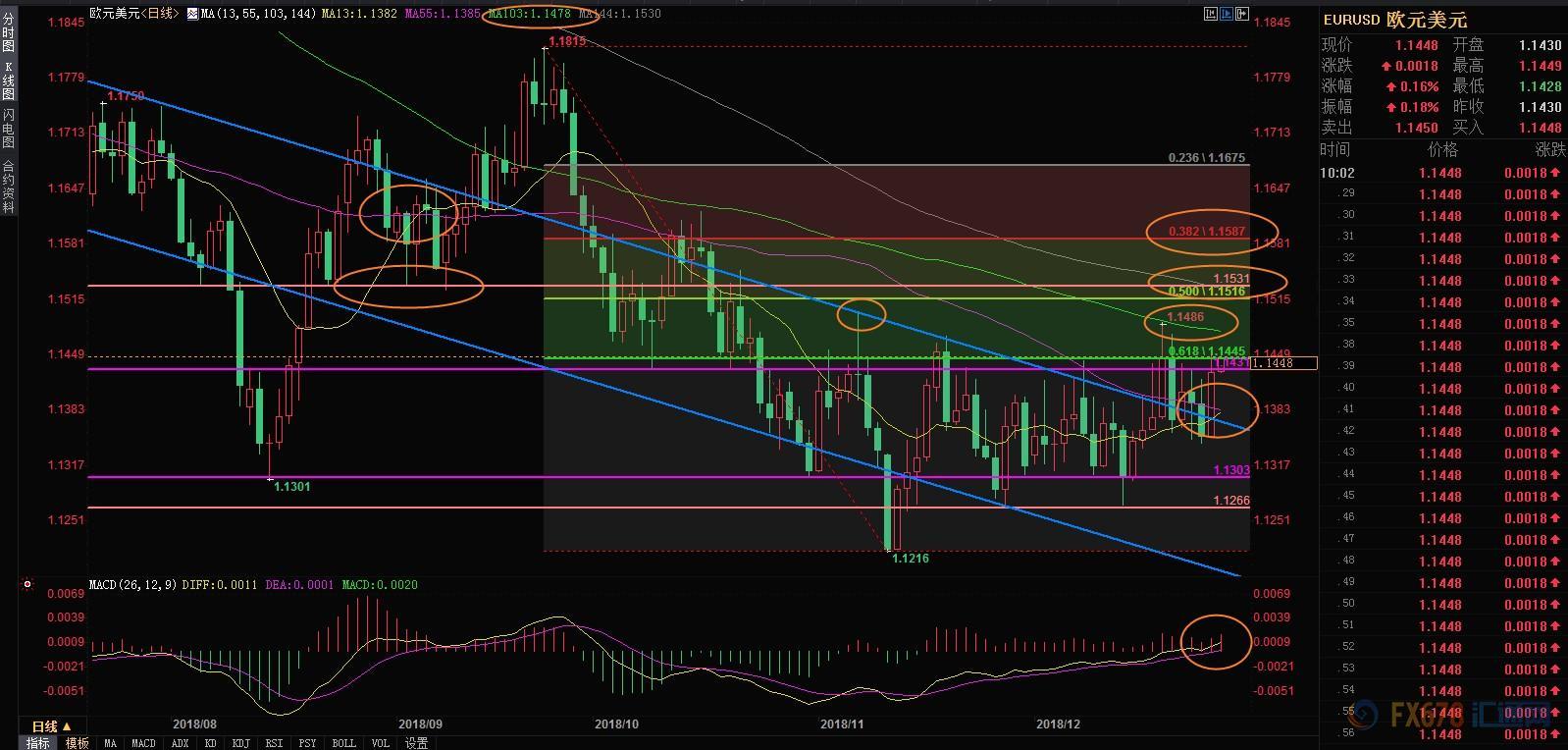Click the highlighted blue play-forward chart icon
1568x750 pixels.
point(1226,14)
